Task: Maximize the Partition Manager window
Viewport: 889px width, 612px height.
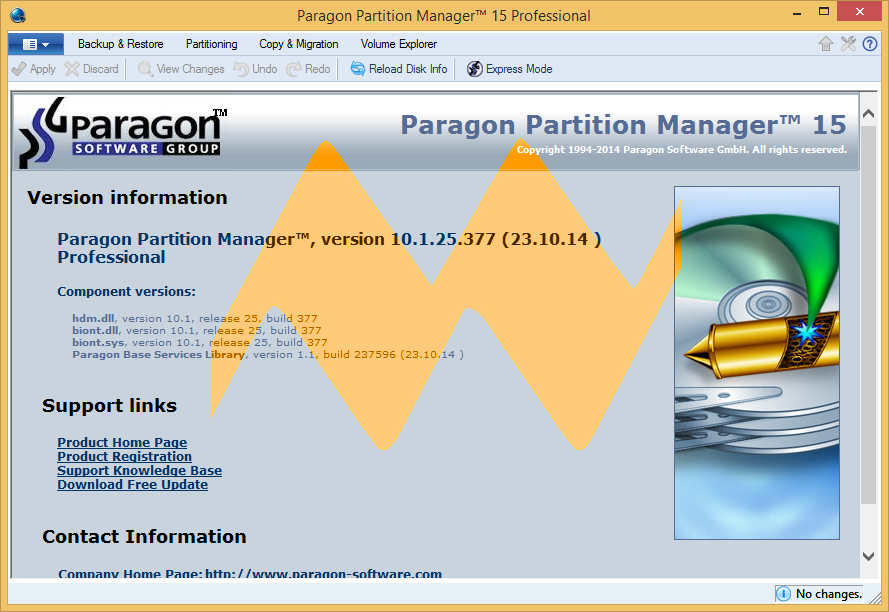Action: coord(824,12)
